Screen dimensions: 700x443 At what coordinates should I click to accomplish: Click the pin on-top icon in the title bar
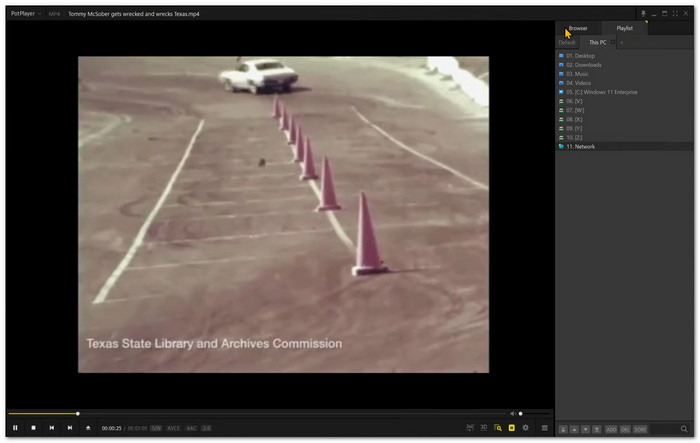(643, 14)
